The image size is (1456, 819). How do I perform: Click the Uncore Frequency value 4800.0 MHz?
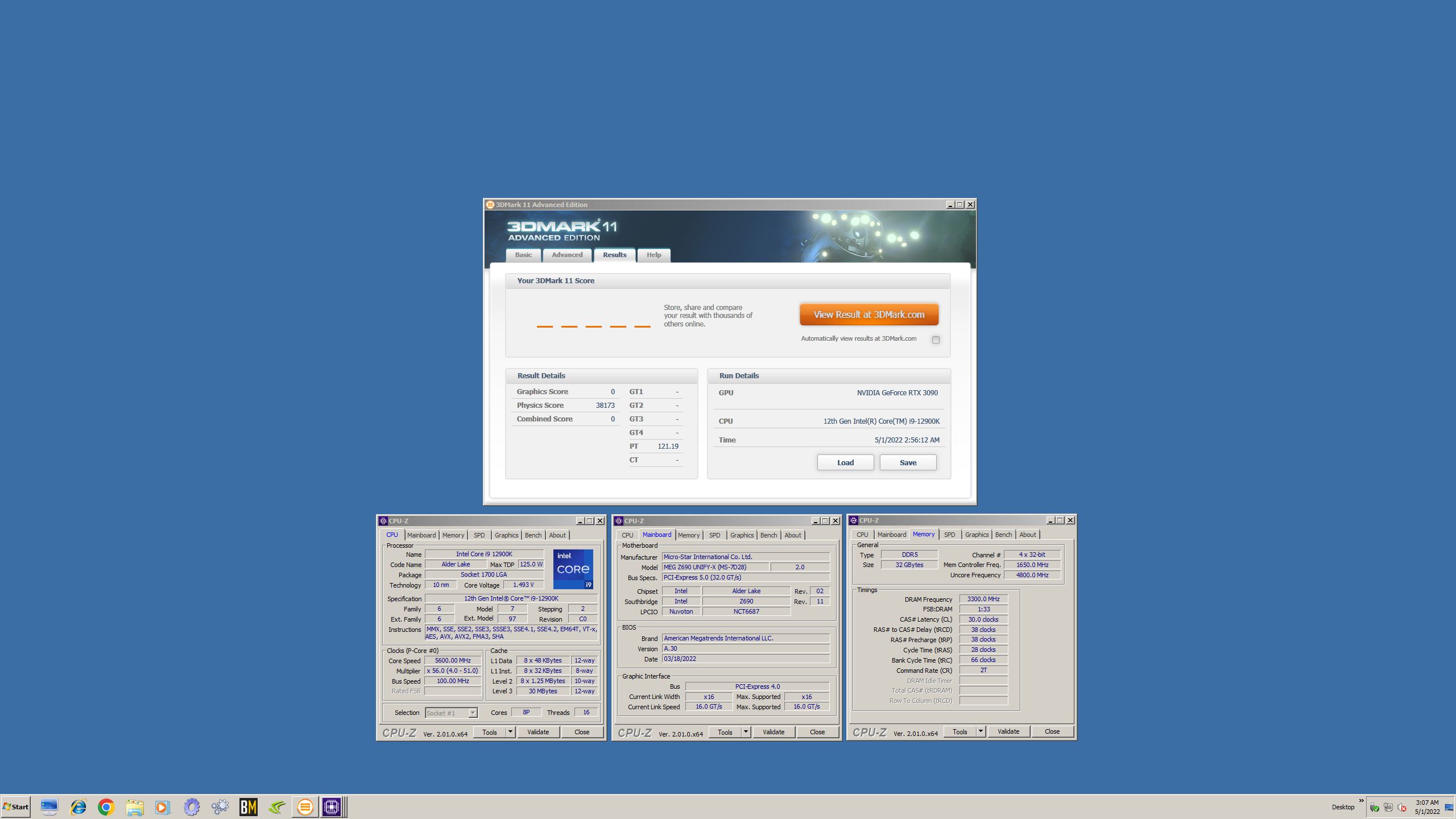[x=1032, y=575]
